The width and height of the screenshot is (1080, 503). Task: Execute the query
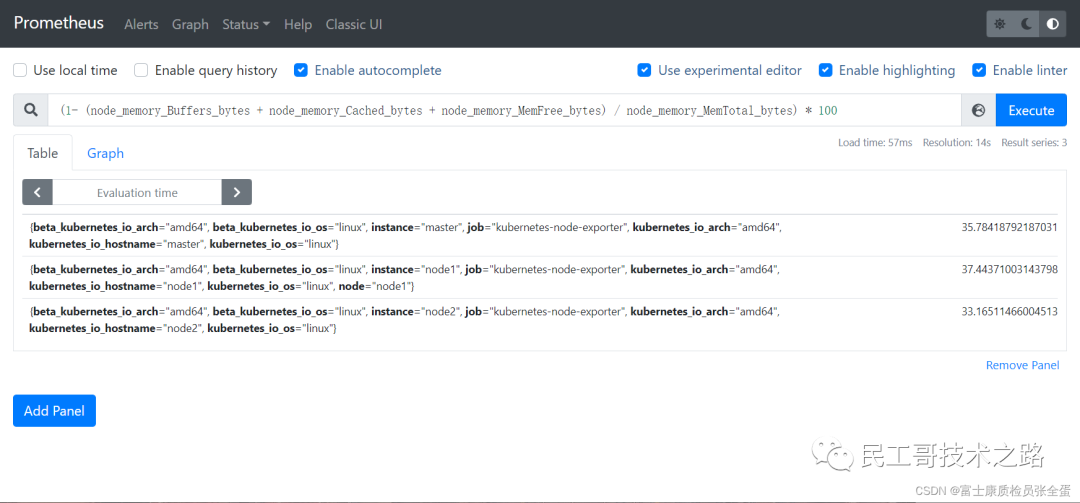click(x=1031, y=110)
